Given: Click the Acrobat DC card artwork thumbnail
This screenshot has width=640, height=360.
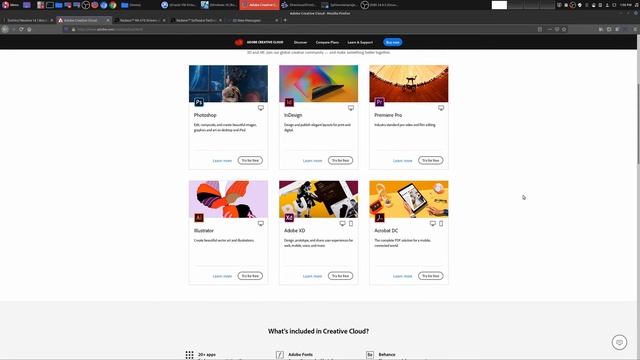Looking at the screenshot, I should point(409,199).
